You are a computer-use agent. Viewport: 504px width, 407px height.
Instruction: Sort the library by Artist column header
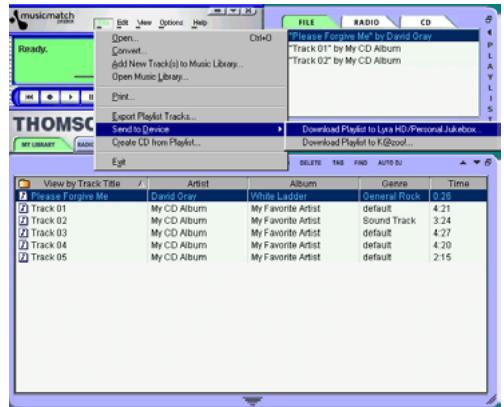[x=198, y=183]
